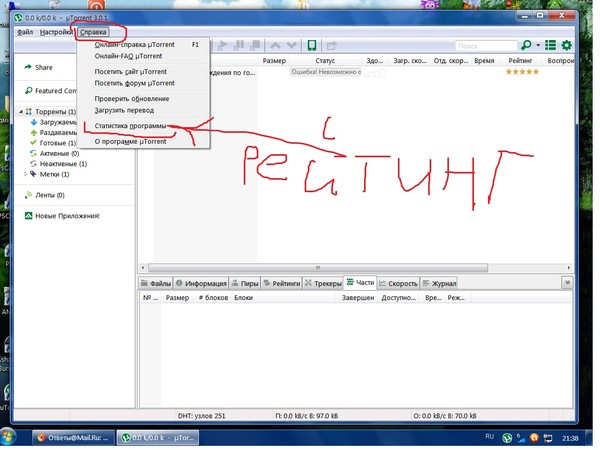Select Ленты (0) RSS feeds
The width and height of the screenshot is (600, 450).
coord(50,195)
